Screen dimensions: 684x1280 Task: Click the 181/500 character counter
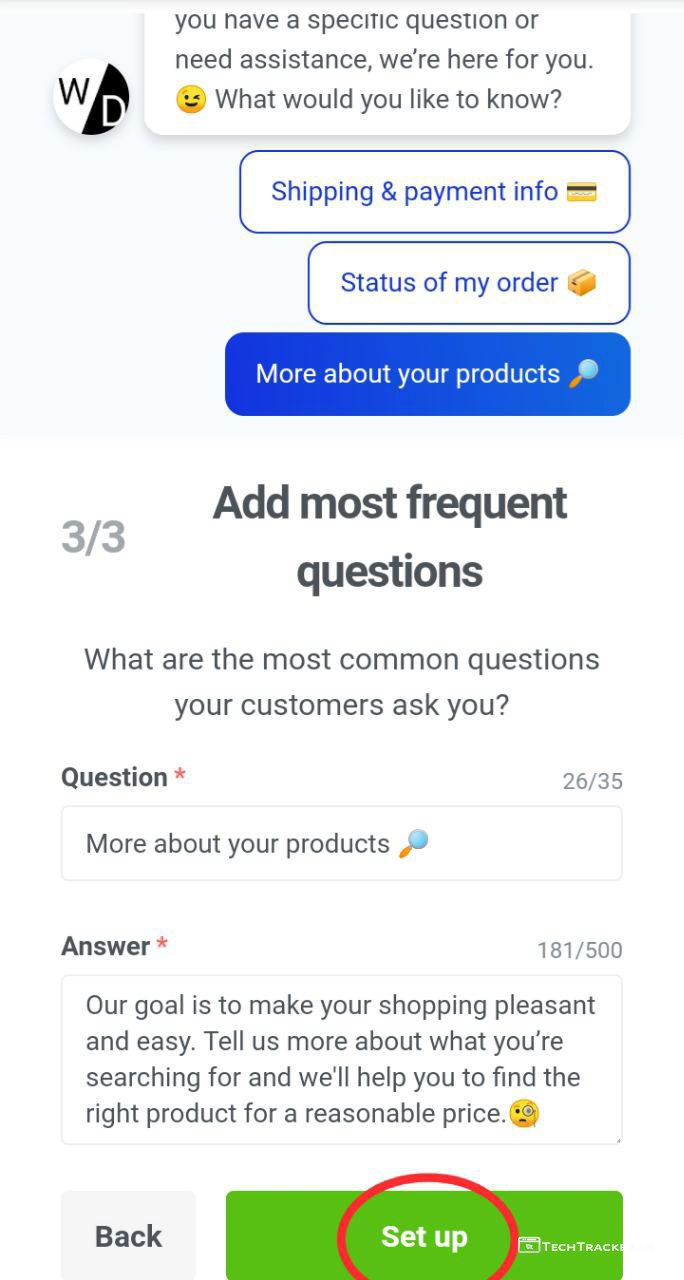coord(580,950)
